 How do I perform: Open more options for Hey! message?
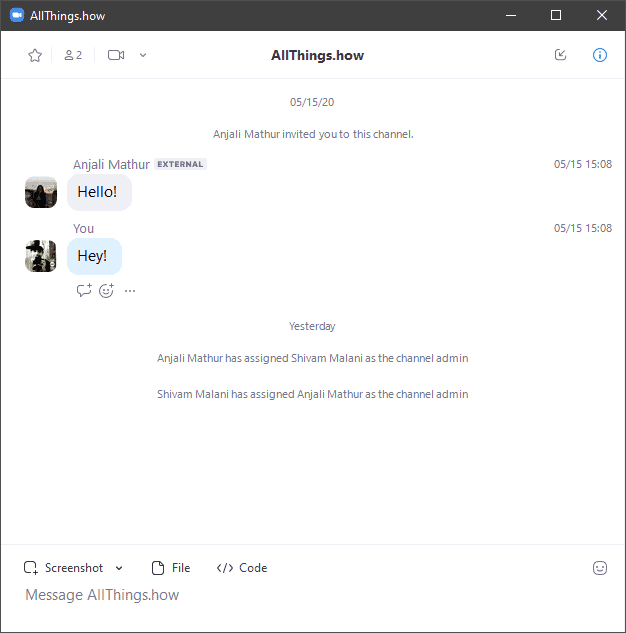130,291
